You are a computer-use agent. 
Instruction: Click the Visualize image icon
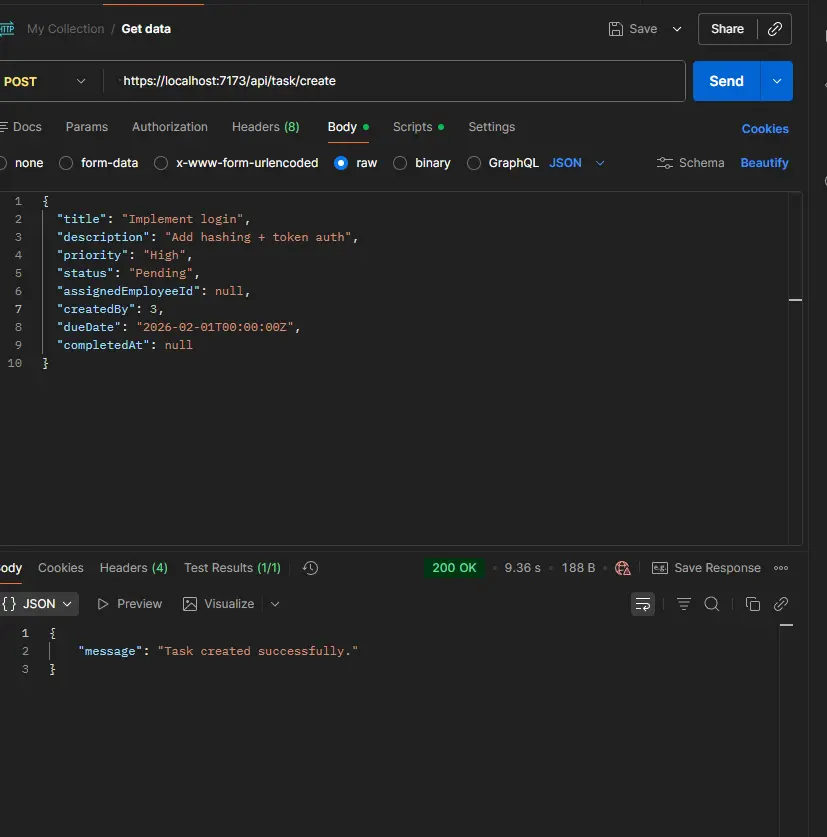click(x=190, y=604)
